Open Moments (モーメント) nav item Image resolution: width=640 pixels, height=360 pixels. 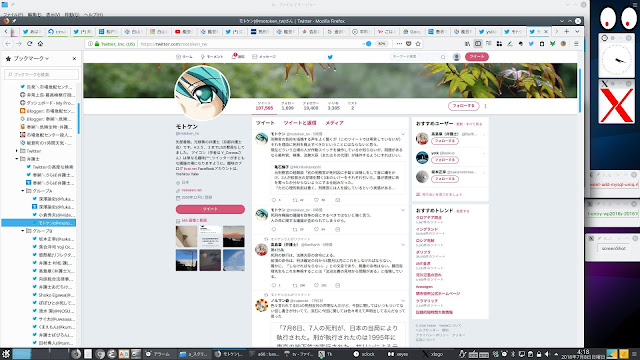click(x=212, y=57)
